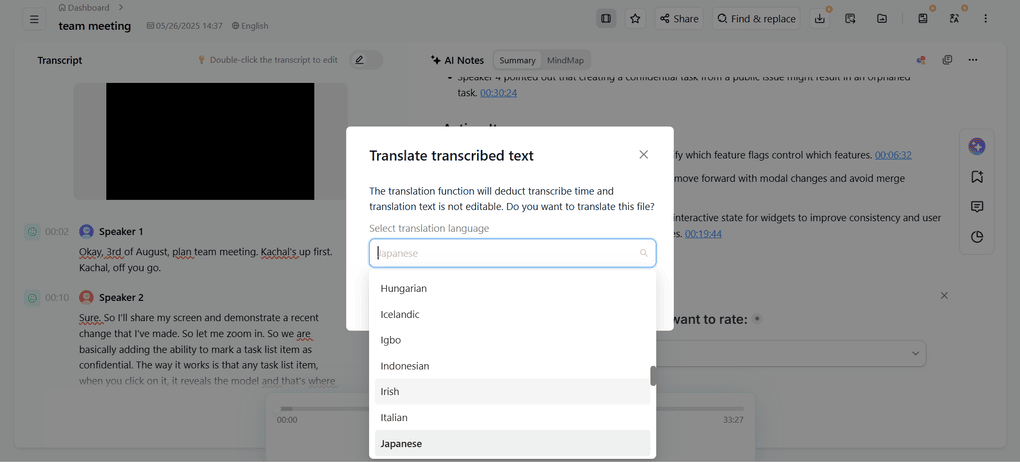Click the black video preview

tap(210, 141)
